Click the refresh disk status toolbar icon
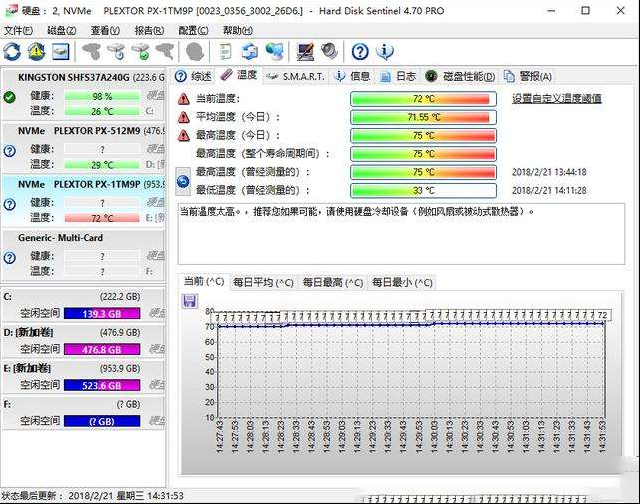 tap(12, 51)
